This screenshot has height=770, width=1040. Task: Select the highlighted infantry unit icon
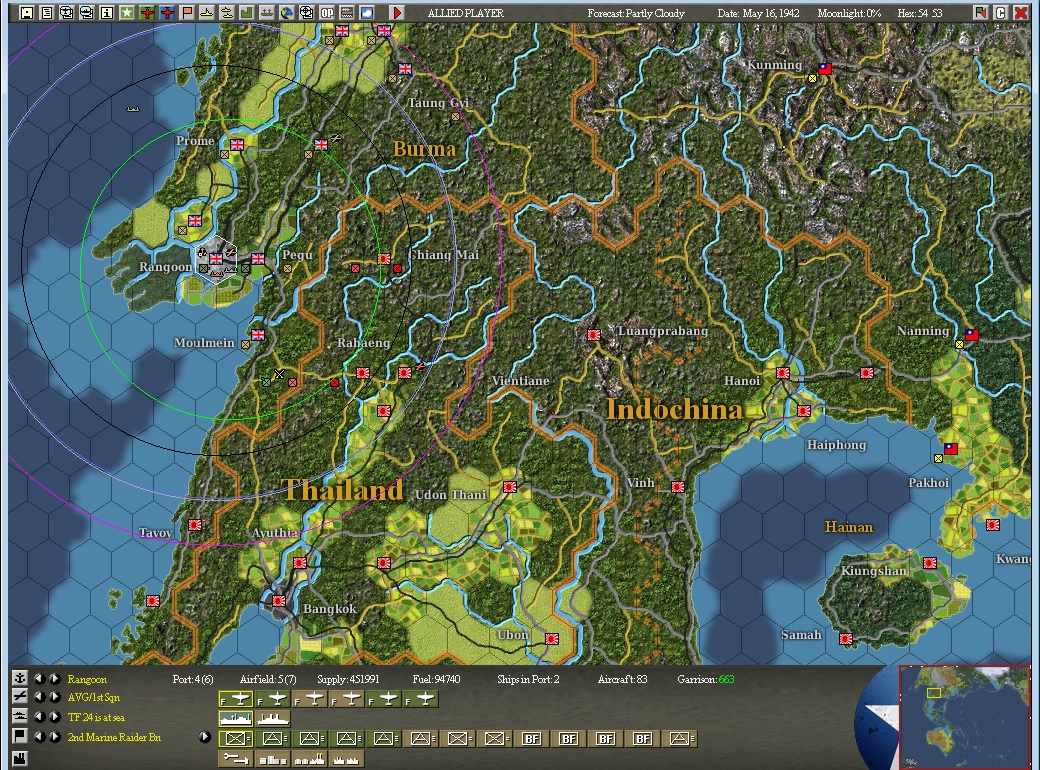click(235, 738)
